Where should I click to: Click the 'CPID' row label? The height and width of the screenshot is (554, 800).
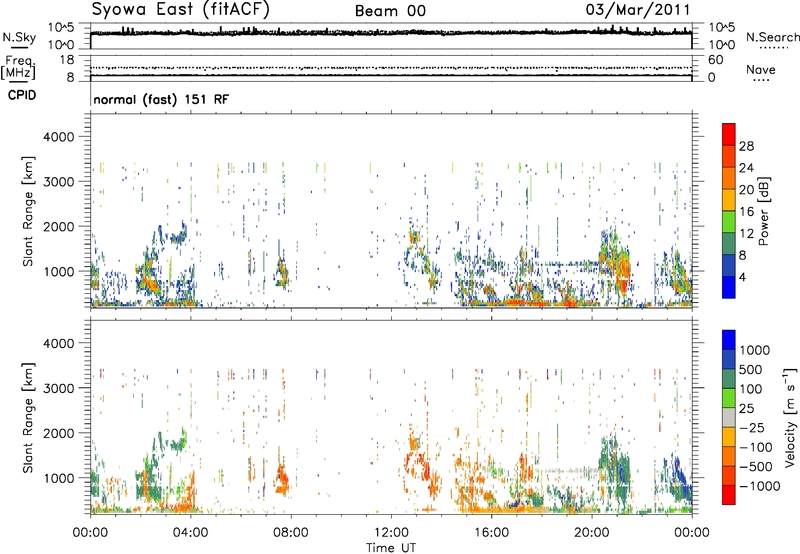[x=22, y=95]
